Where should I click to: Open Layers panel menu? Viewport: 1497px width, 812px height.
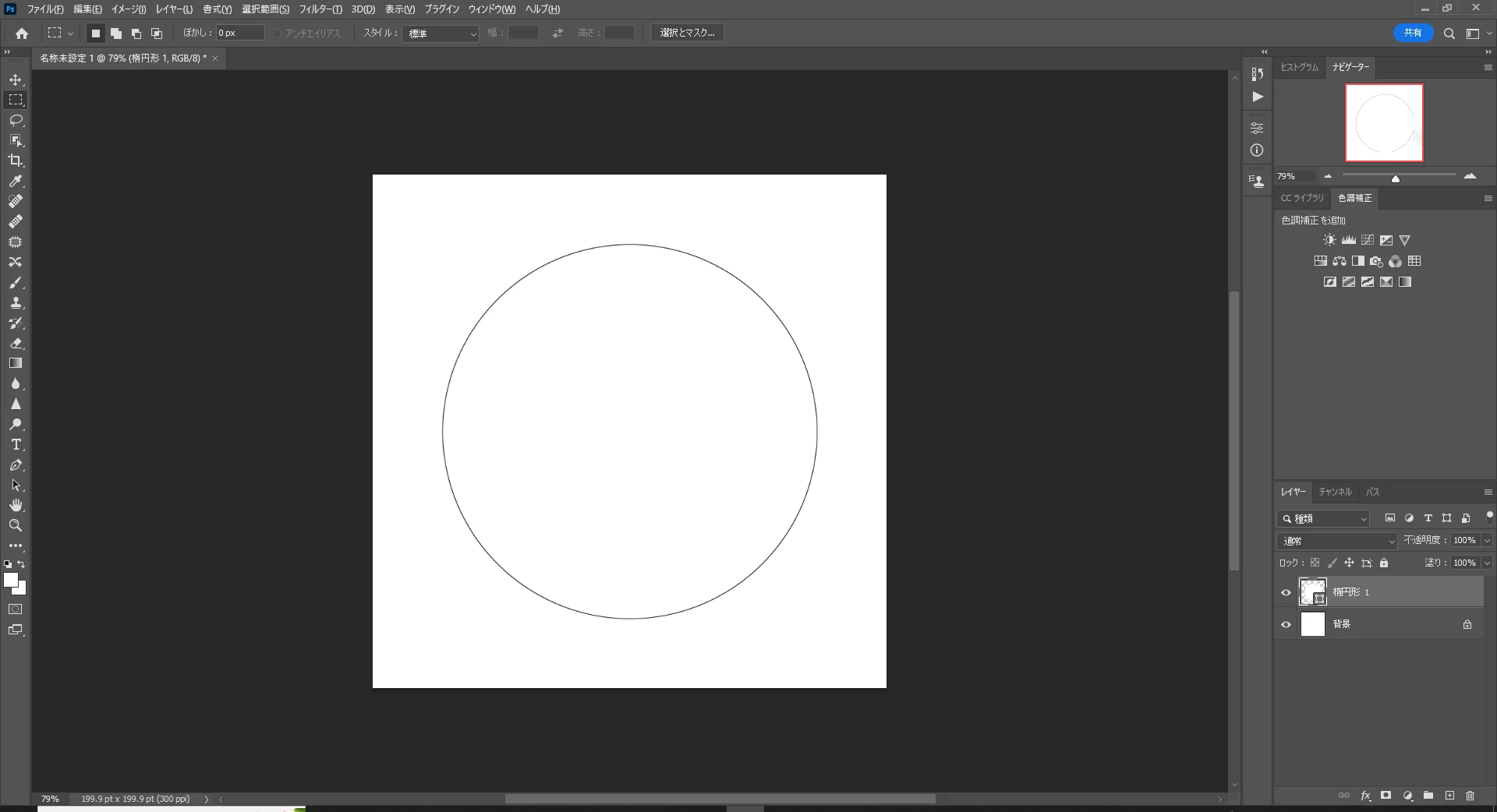[x=1488, y=492]
